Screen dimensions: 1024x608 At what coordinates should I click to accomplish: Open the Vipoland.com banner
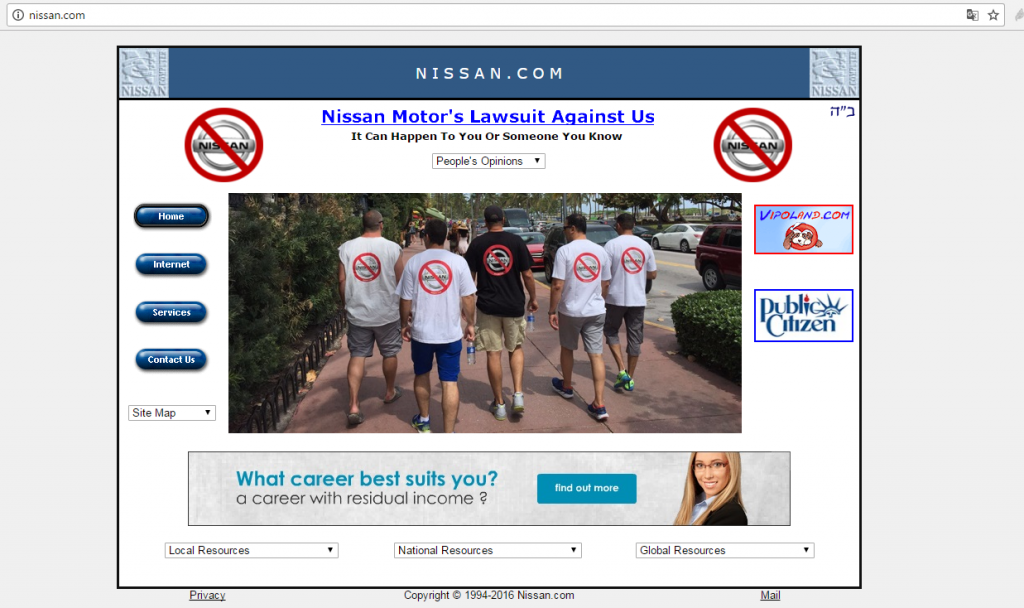(x=803, y=229)
